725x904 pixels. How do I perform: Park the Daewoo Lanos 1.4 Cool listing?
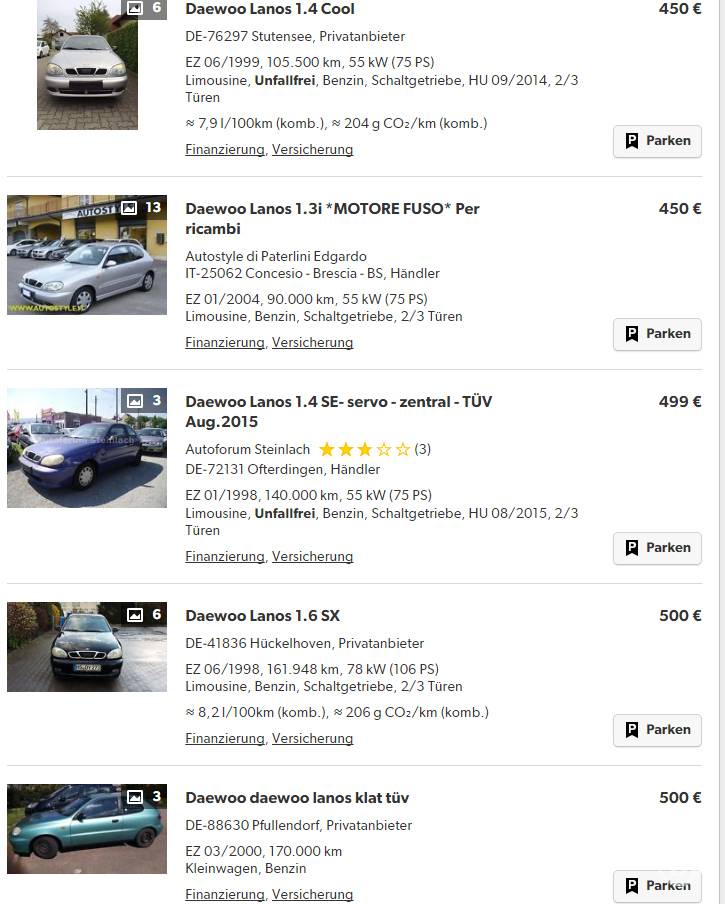click(657, 141)
